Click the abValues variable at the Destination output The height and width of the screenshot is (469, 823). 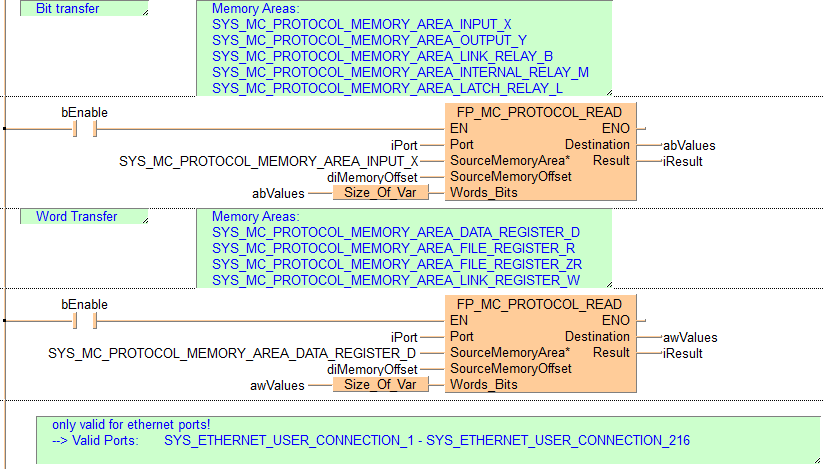pyautogui.click(x=689, y=145)
